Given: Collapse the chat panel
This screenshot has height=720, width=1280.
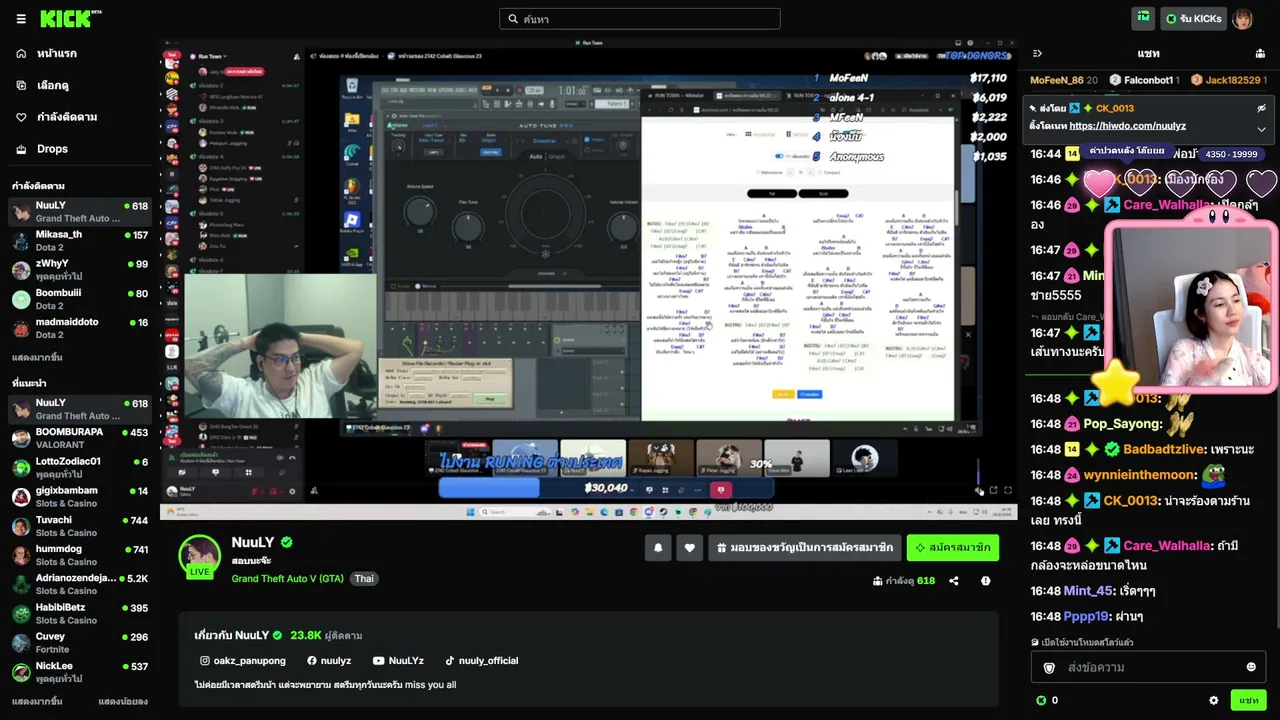Looking at the screenshot, I should point(1037,53).
